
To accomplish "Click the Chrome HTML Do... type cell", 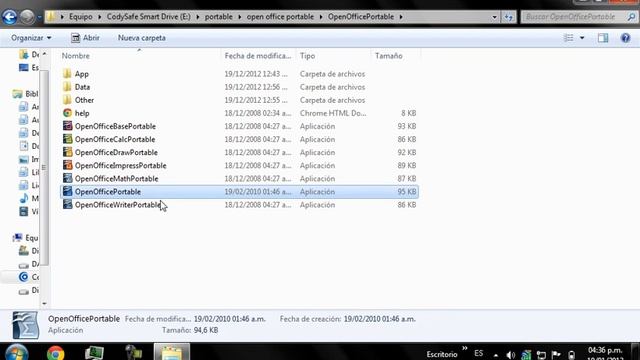I will [x=333, y=113].
